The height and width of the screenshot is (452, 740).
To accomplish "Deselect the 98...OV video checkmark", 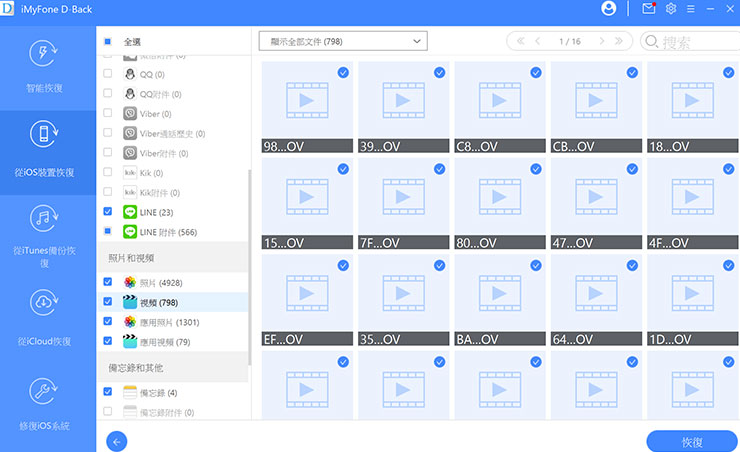I will [x=343, y=73].
